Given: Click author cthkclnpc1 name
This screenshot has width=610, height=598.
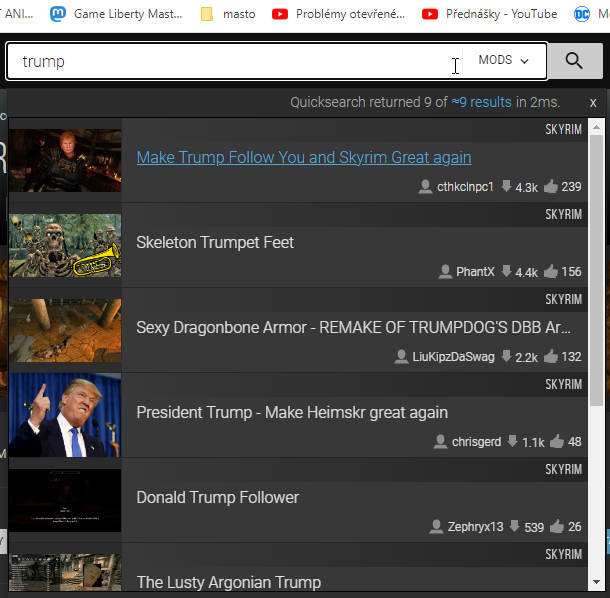Looking at the screenshot, I should point(465,187).
